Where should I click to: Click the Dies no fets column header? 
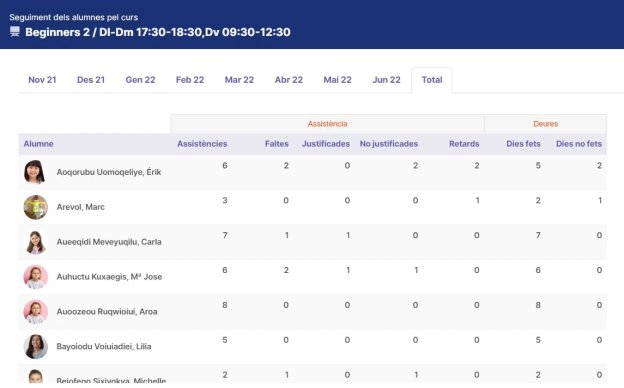(x=579, y=144)
